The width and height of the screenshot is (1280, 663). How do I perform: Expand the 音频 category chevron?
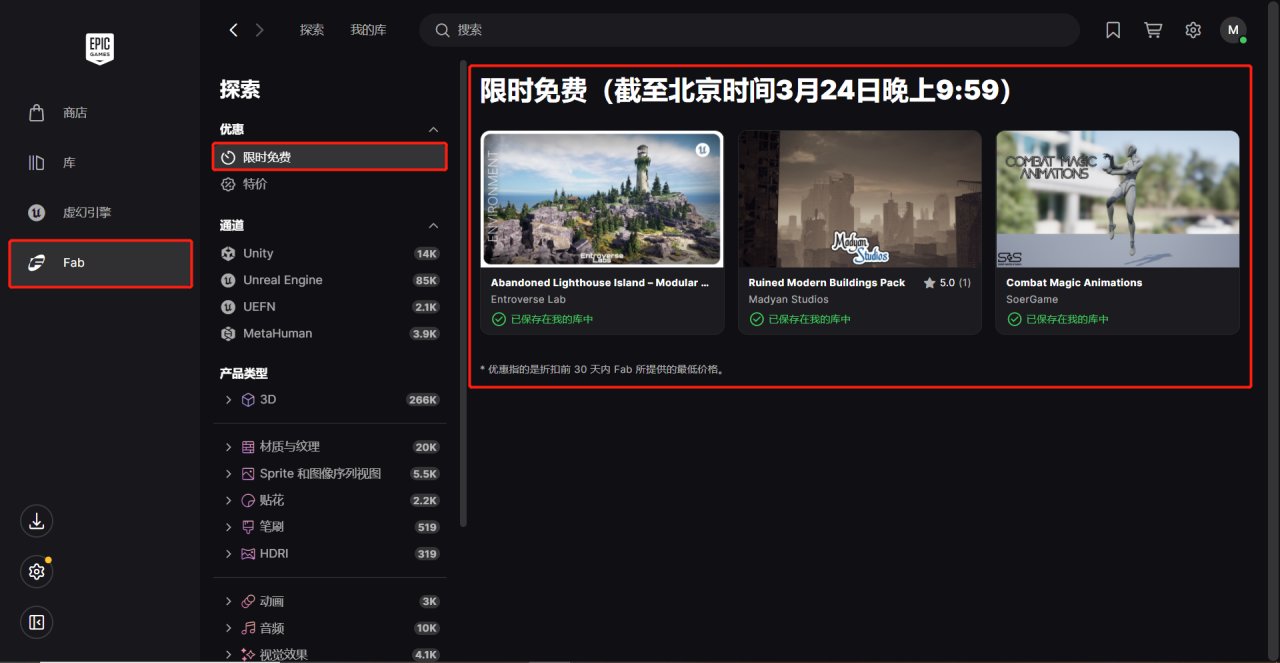pos(228,628)
